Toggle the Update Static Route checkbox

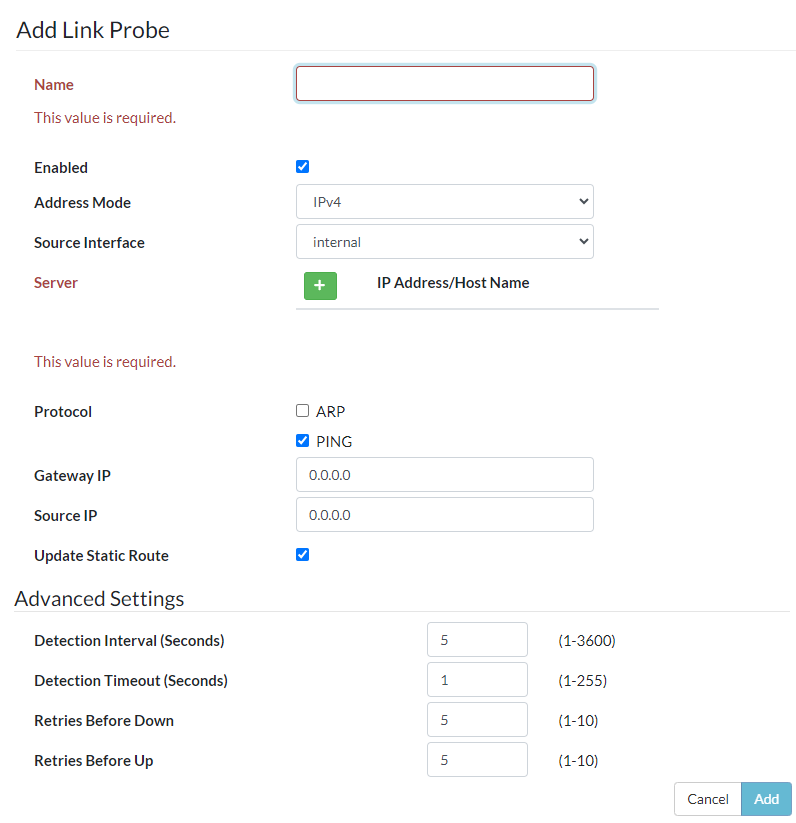click(x=303, y=555)
